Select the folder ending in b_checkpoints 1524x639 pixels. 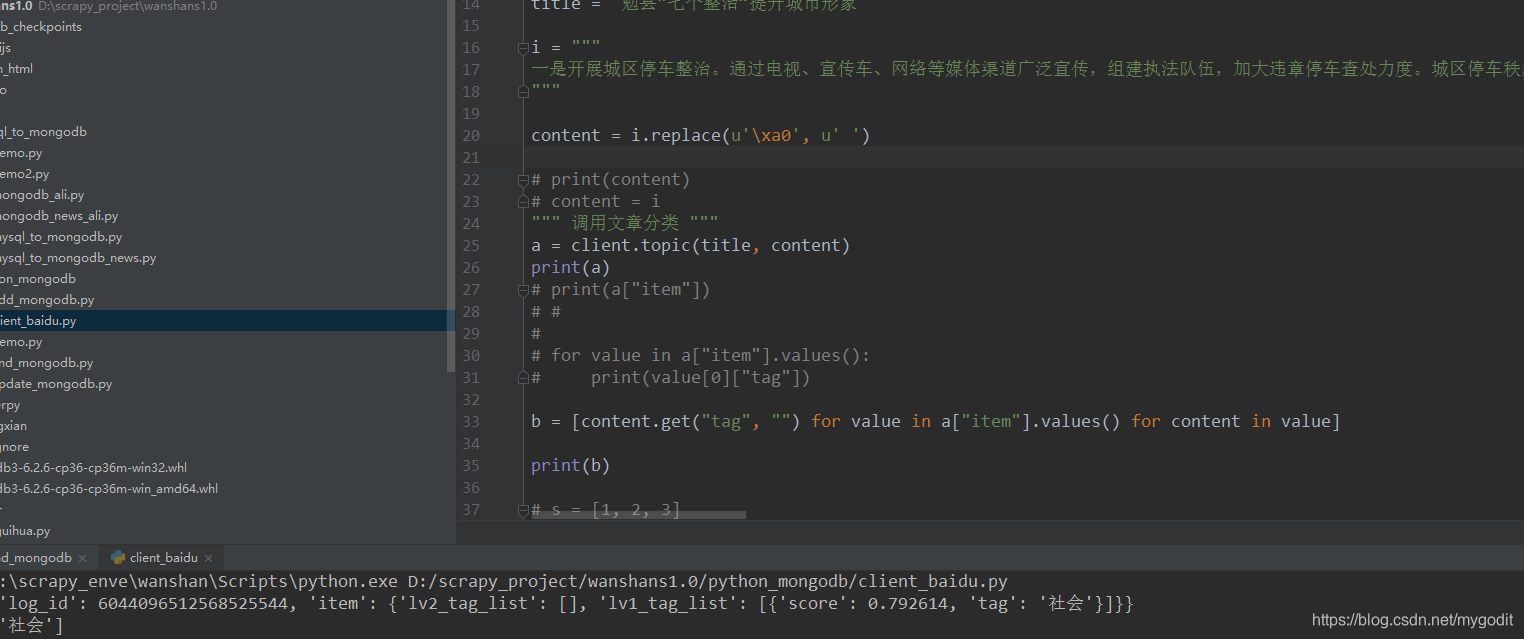click(41, 27)
